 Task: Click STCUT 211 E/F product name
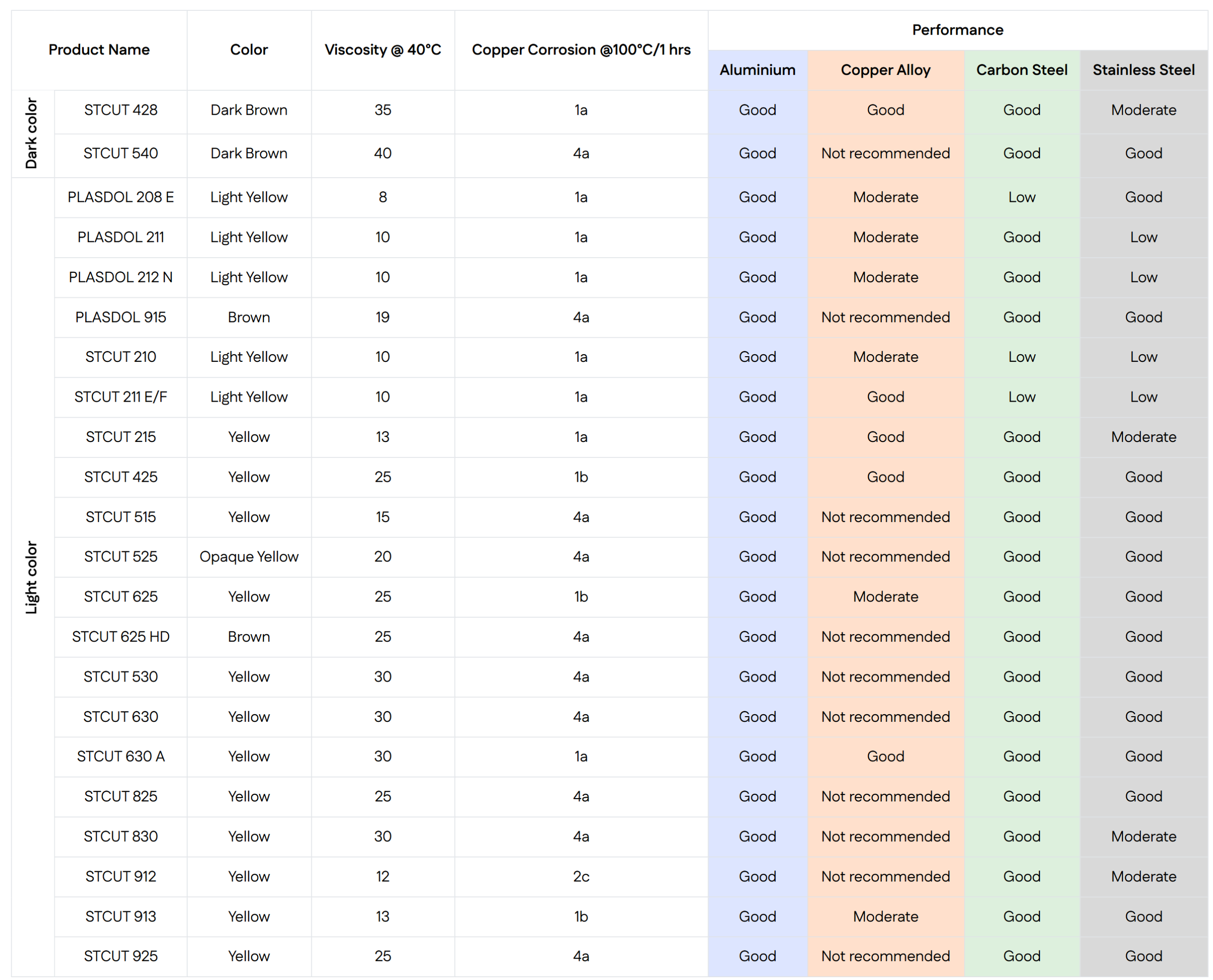pyautogui.click(x=120, y=397)
